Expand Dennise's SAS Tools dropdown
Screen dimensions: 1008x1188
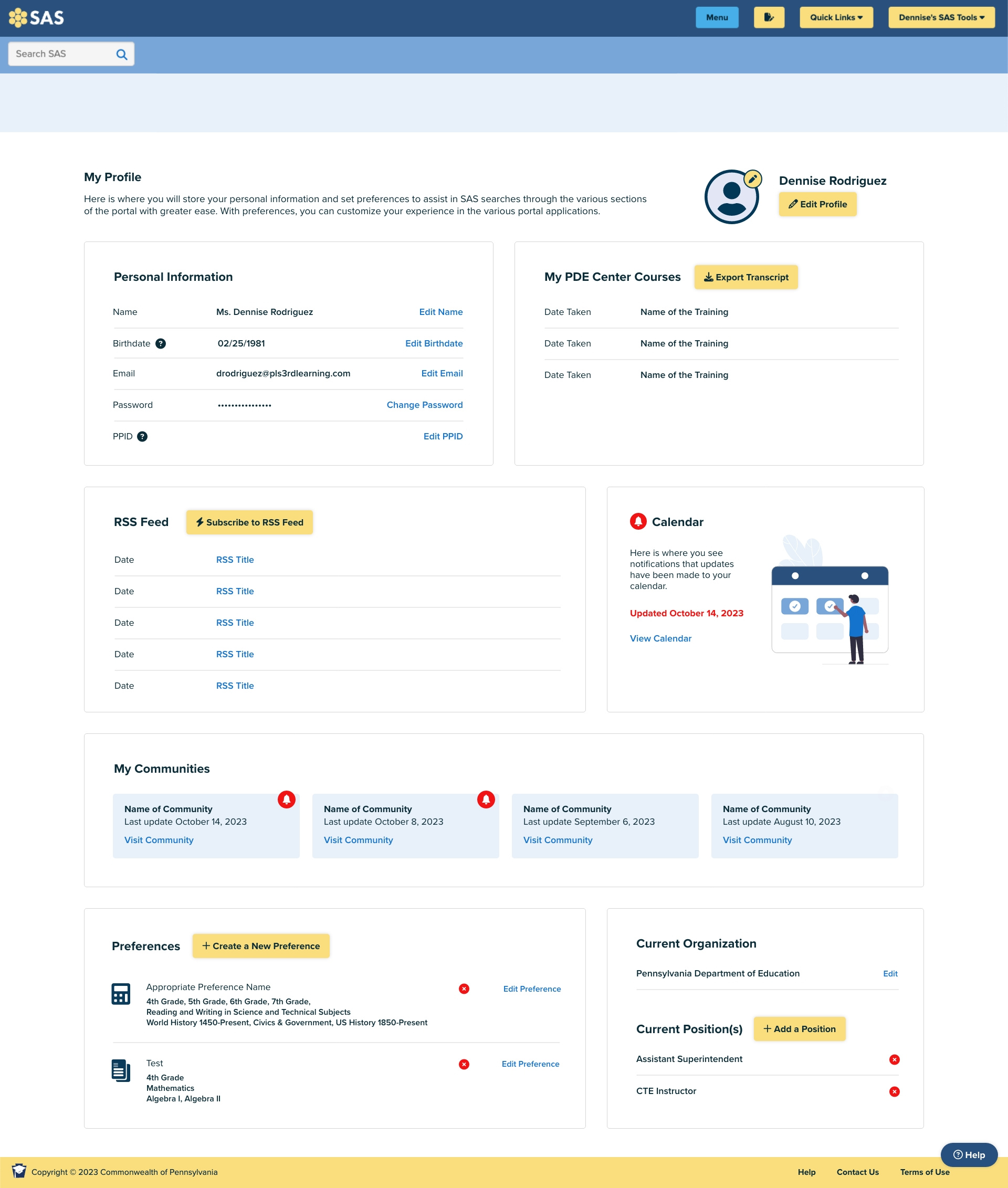[x=941, y=17]
